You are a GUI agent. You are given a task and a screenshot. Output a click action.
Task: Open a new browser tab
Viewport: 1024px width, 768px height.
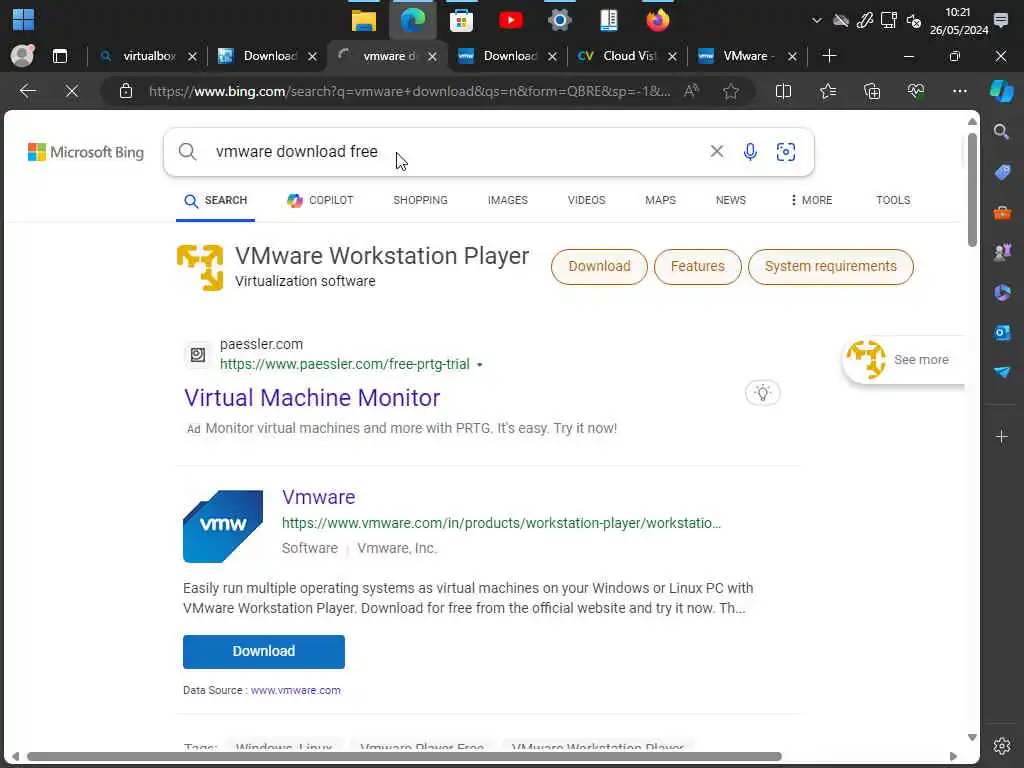[829, 56]
